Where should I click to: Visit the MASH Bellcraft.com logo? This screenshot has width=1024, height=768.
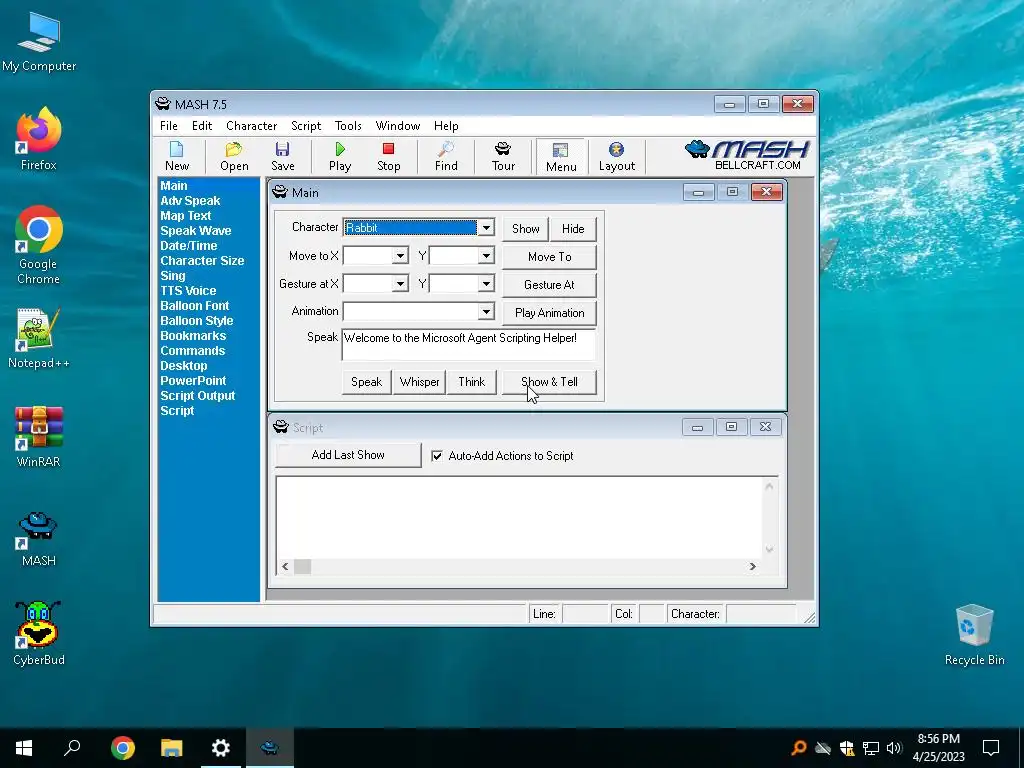click(x=748, y=155)
